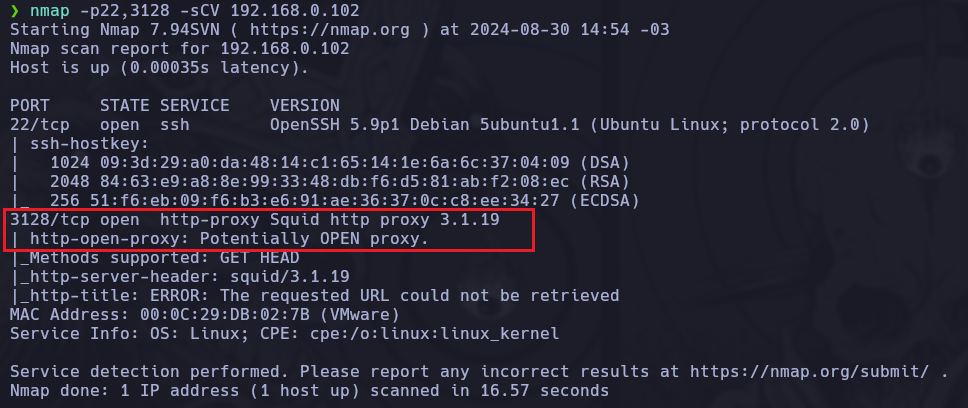The width and height of the screenshot is (968, 408).
Task: Click the STATE column header
Action: click(123, 106)
